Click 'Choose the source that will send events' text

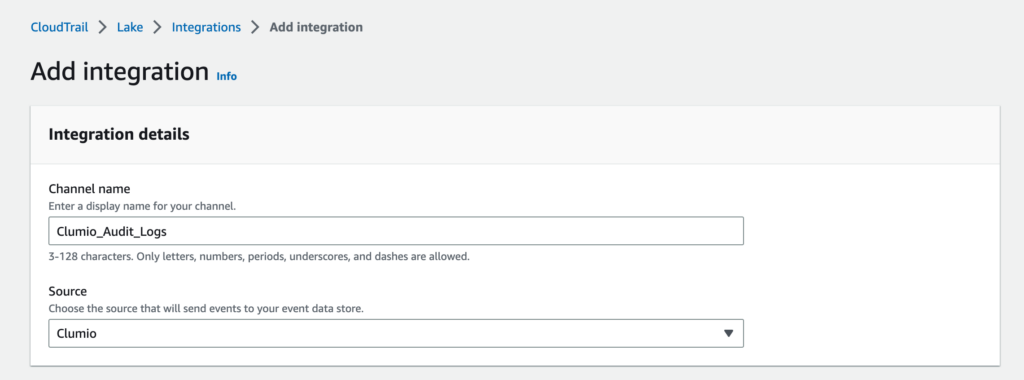pos(206,308)
